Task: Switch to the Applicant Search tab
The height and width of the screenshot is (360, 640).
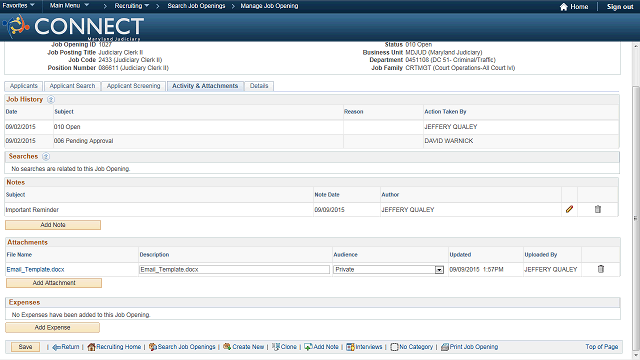Action: [x=72, y=86]
